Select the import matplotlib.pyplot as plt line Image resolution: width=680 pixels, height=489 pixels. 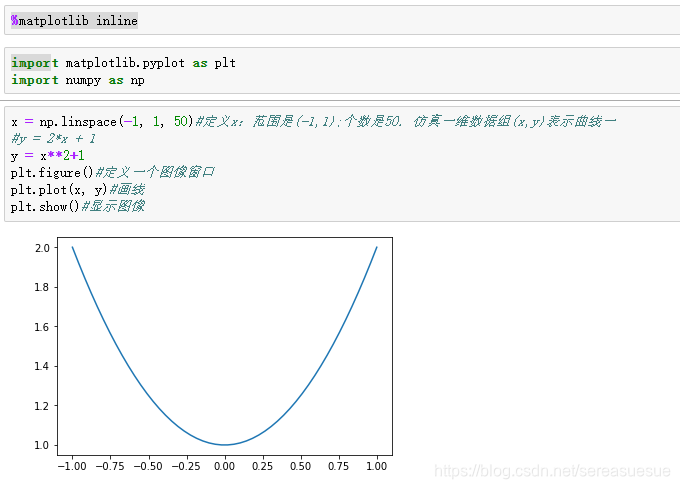[124, 63]
